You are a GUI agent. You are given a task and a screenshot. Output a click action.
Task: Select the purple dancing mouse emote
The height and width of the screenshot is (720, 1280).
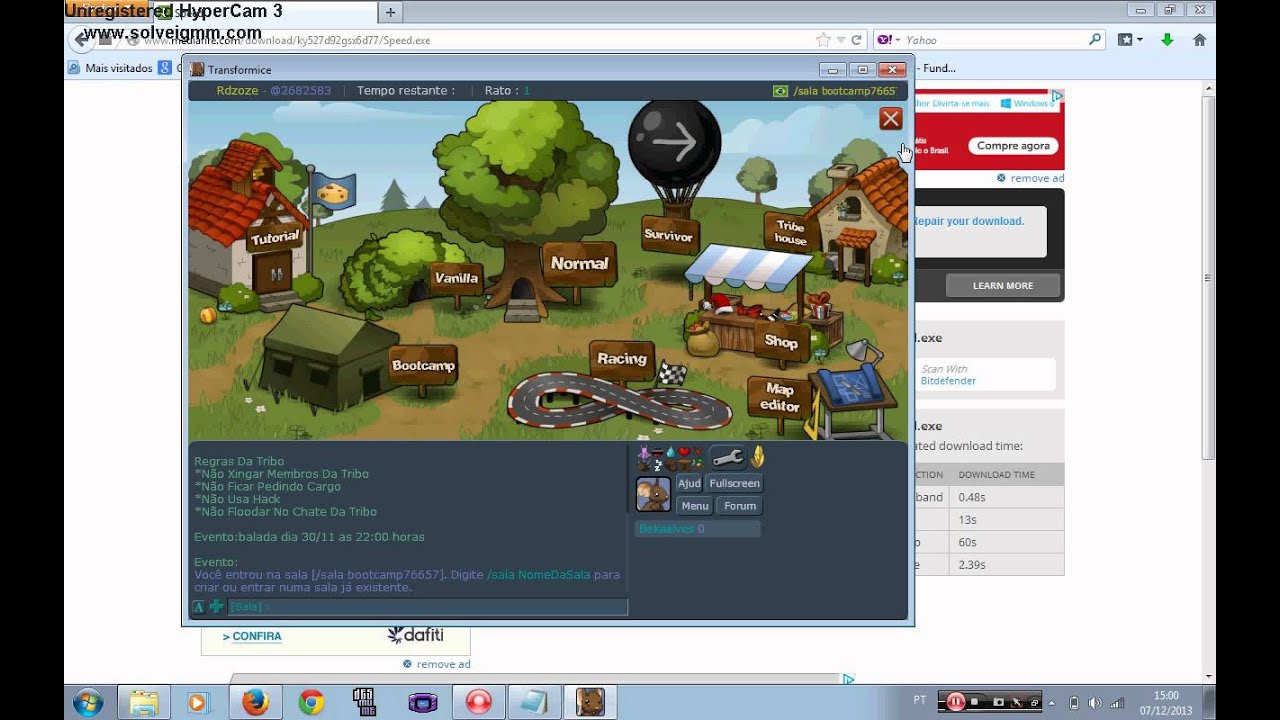click(x=644, y=452)
